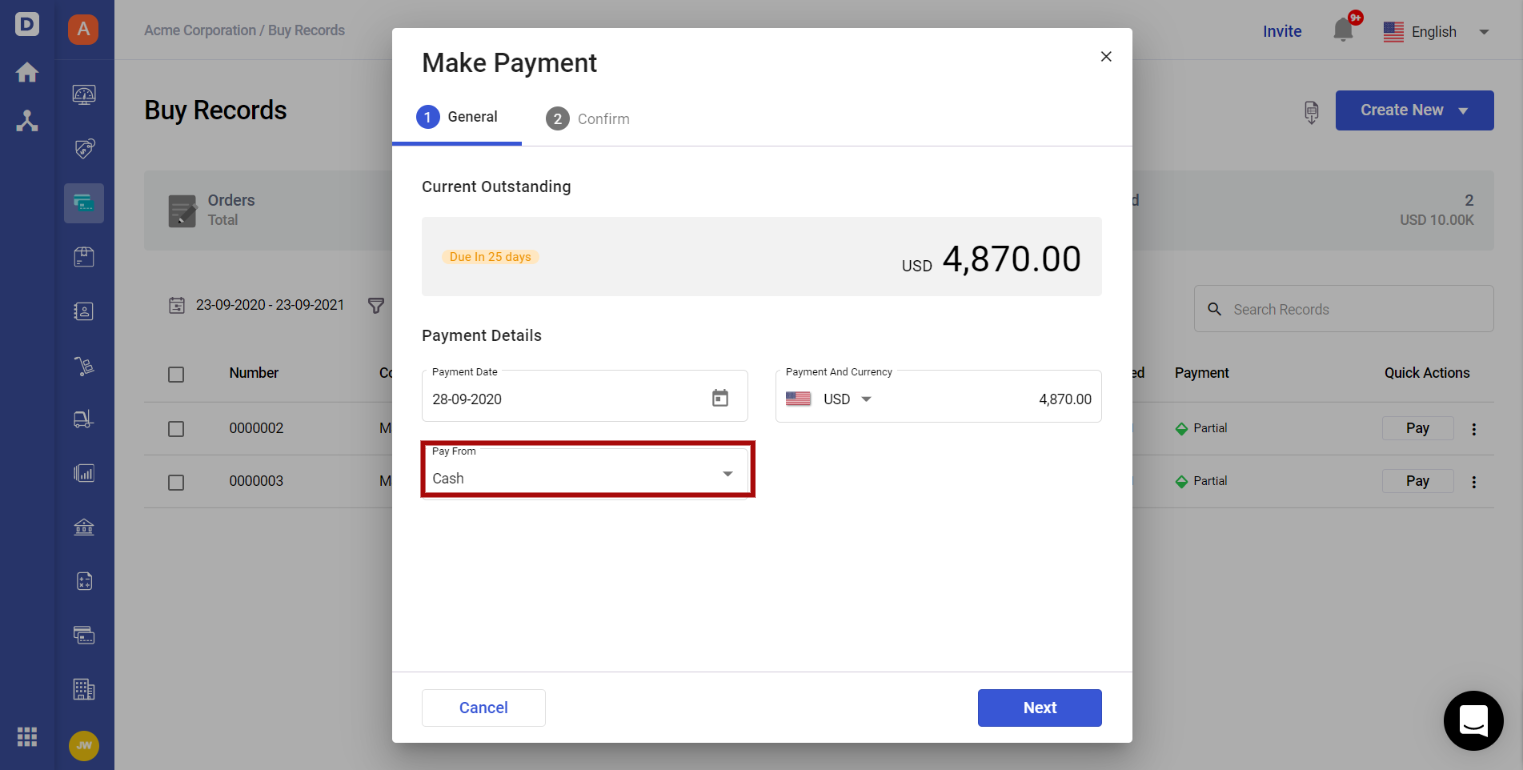The height and width of the screenshot is (770, 1523).
Task: Expand the Pay From Cash dropdown
Action: click(x=587, y=469)
